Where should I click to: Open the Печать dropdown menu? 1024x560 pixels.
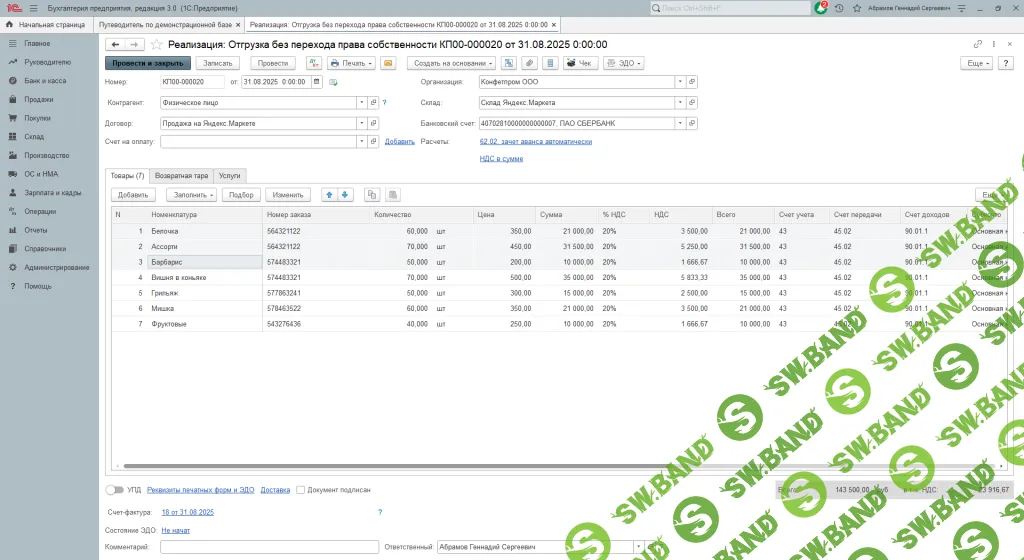tap(352, 63)
